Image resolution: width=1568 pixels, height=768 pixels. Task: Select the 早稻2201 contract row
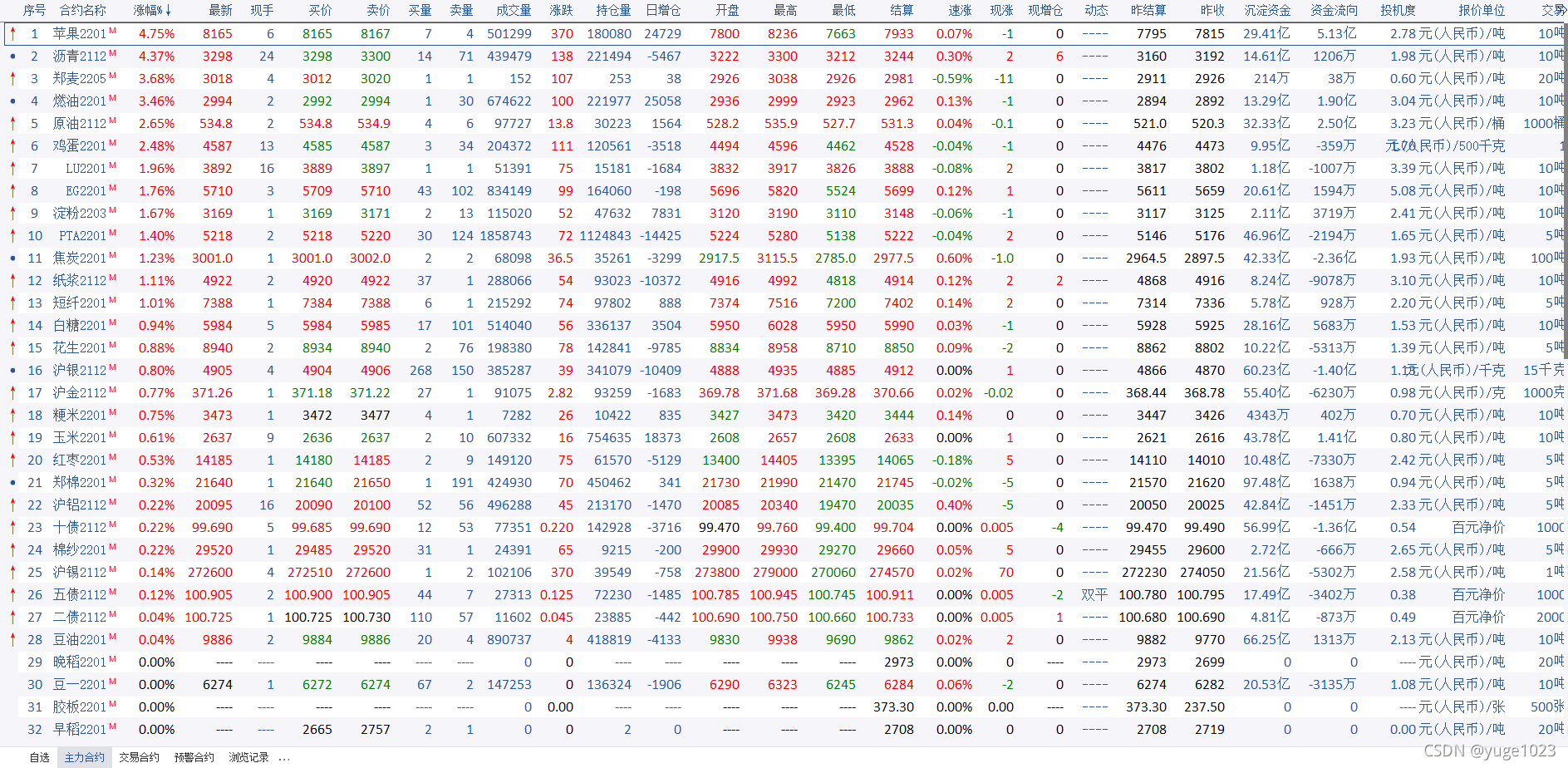784,729
